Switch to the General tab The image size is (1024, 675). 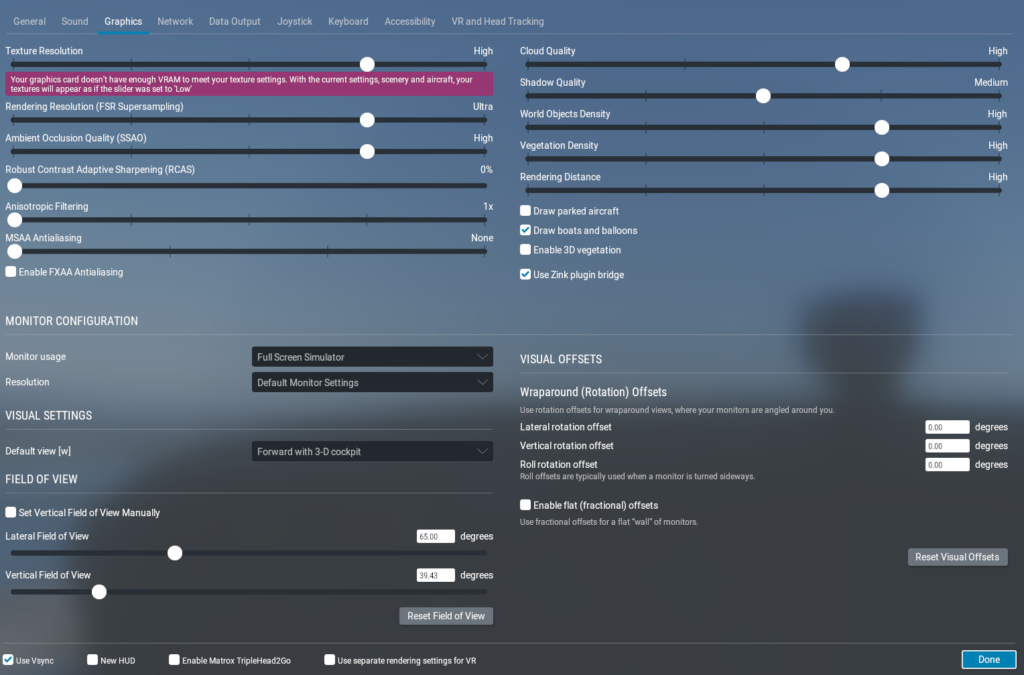tap(29, 22)
